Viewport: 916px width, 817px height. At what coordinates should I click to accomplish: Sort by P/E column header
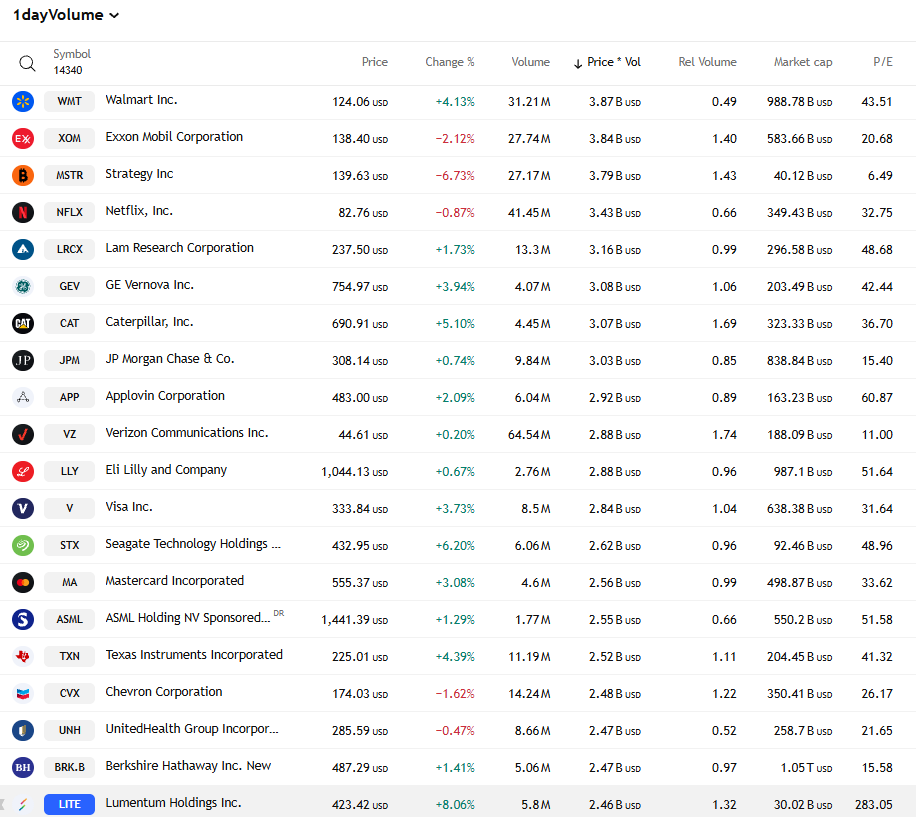883,62
